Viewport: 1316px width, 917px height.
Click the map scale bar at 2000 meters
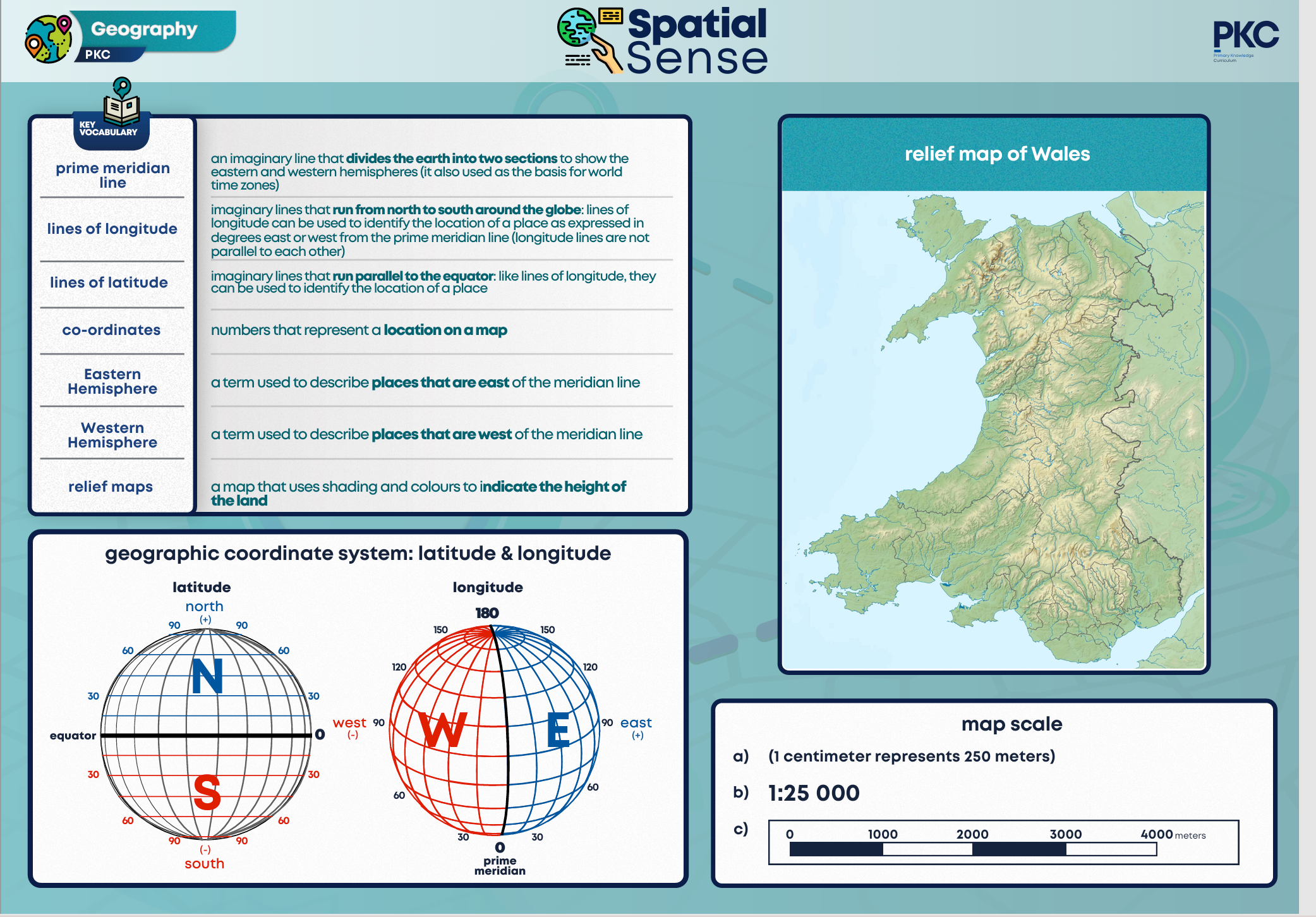coord(973,849)
